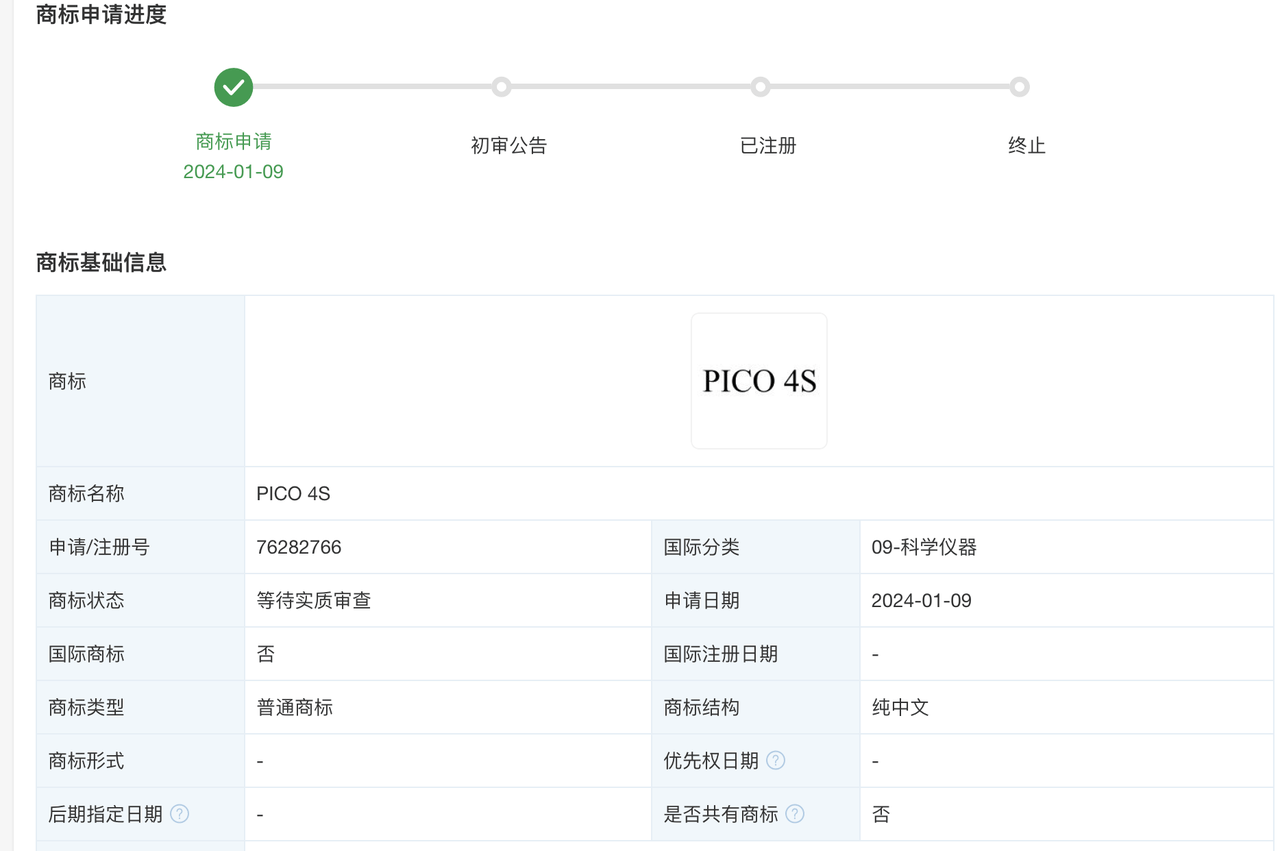Click the 商标类型 label cell
This screenshot has height=851, width=1280.
coord(141,708)
